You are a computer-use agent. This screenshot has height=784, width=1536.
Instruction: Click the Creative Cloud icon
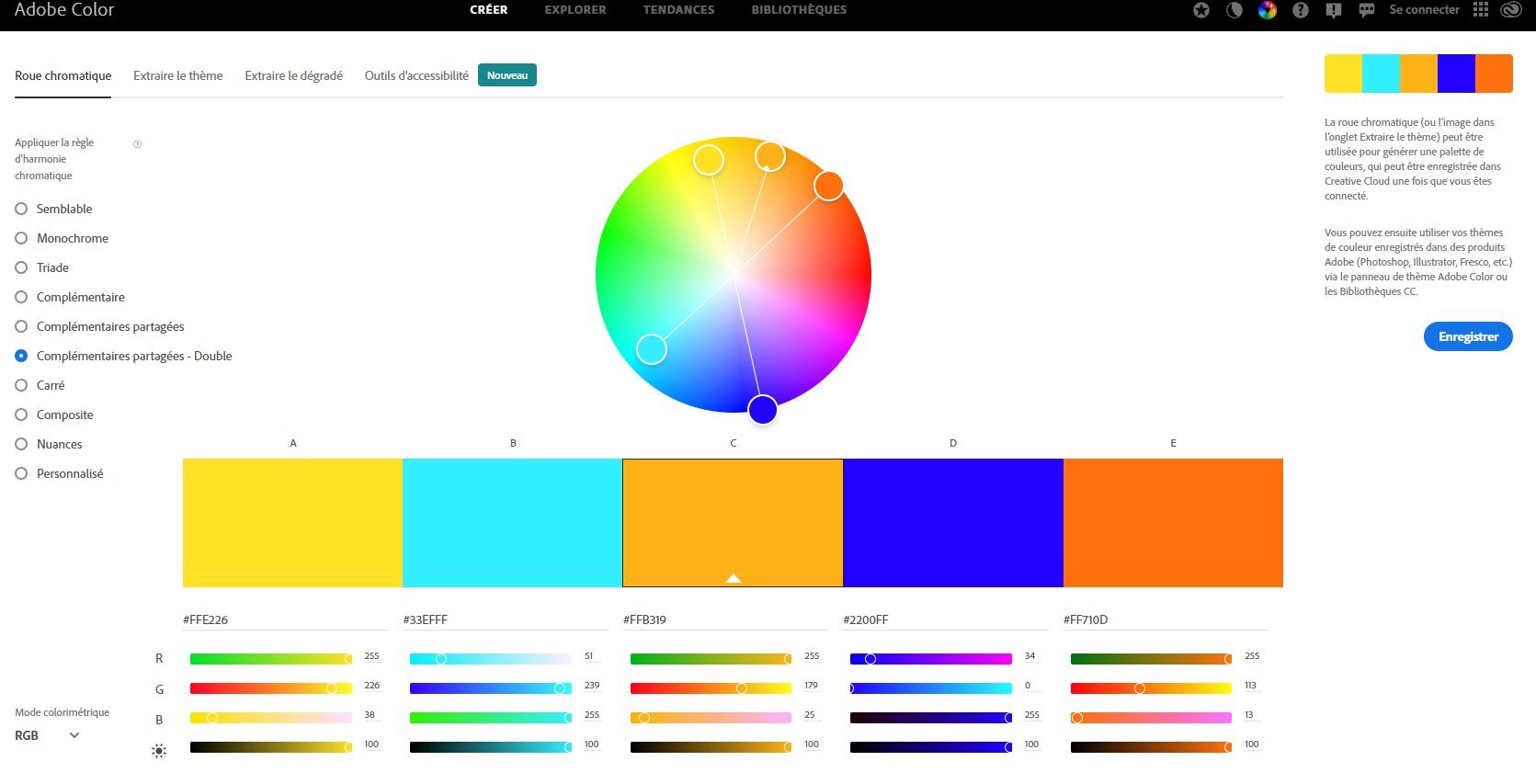(1510, 10)
